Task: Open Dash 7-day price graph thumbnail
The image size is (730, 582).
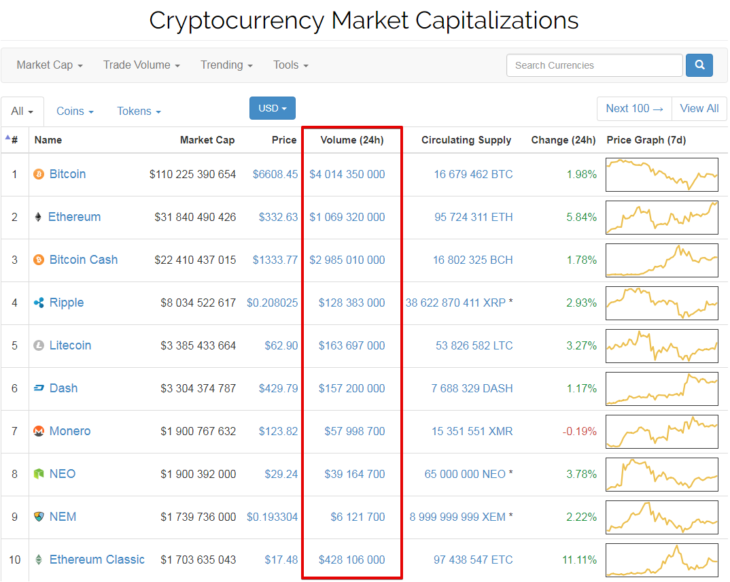Action: click(x=662, y=389)
